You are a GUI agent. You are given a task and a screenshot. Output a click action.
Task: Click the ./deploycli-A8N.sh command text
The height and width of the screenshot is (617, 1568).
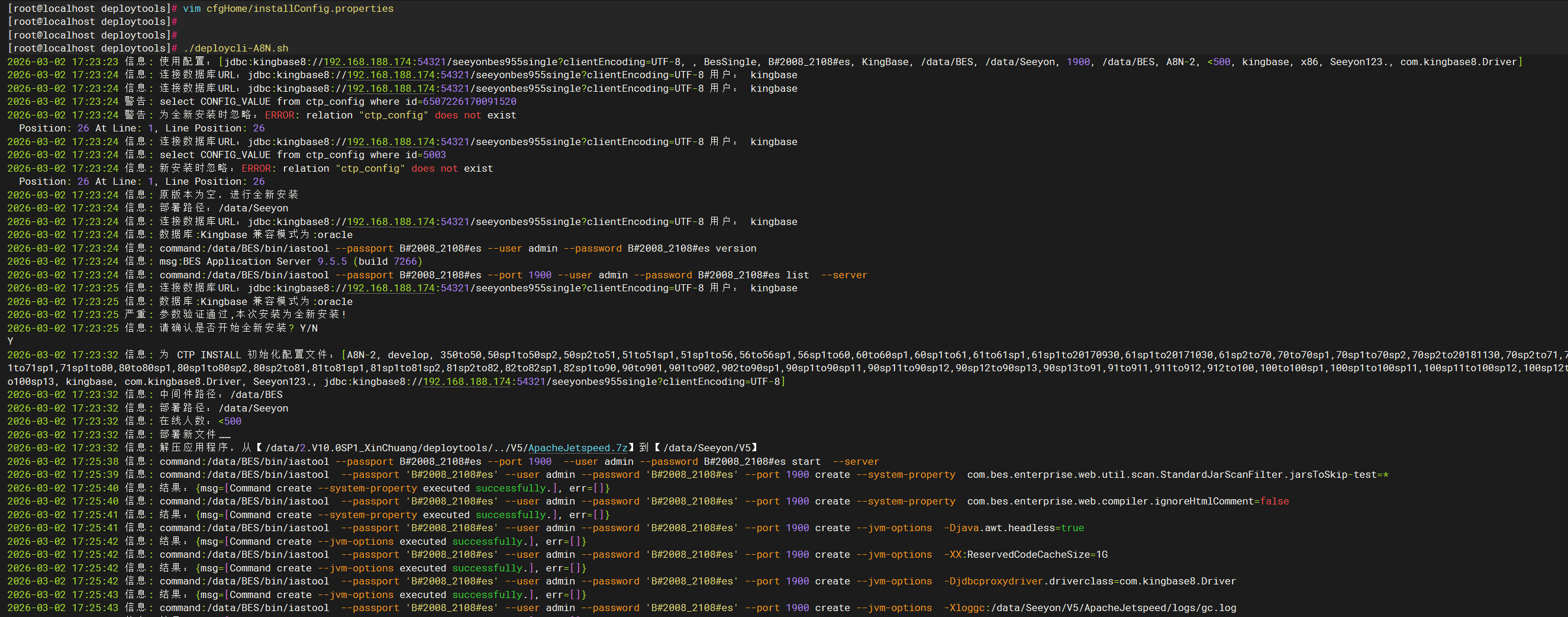(x=235, y=48)
